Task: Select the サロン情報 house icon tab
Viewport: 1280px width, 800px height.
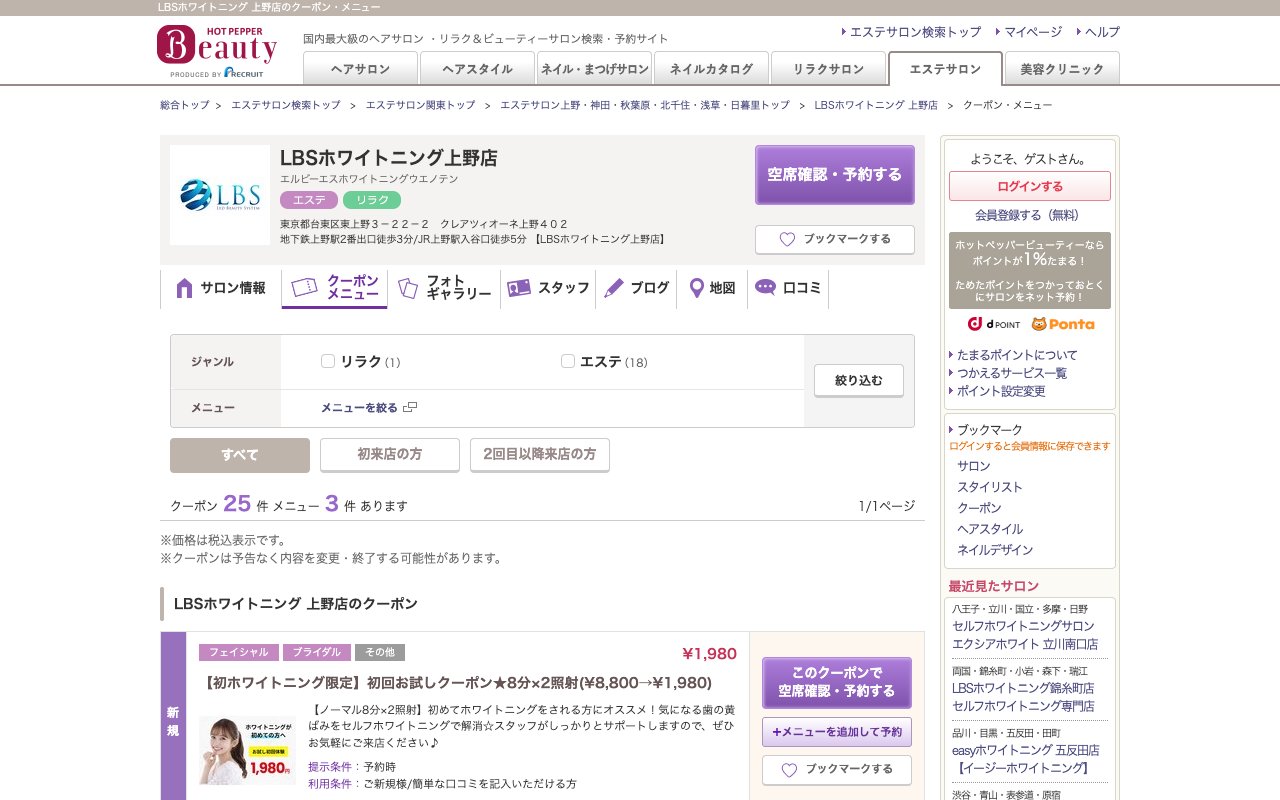Action: coord(185,288)
